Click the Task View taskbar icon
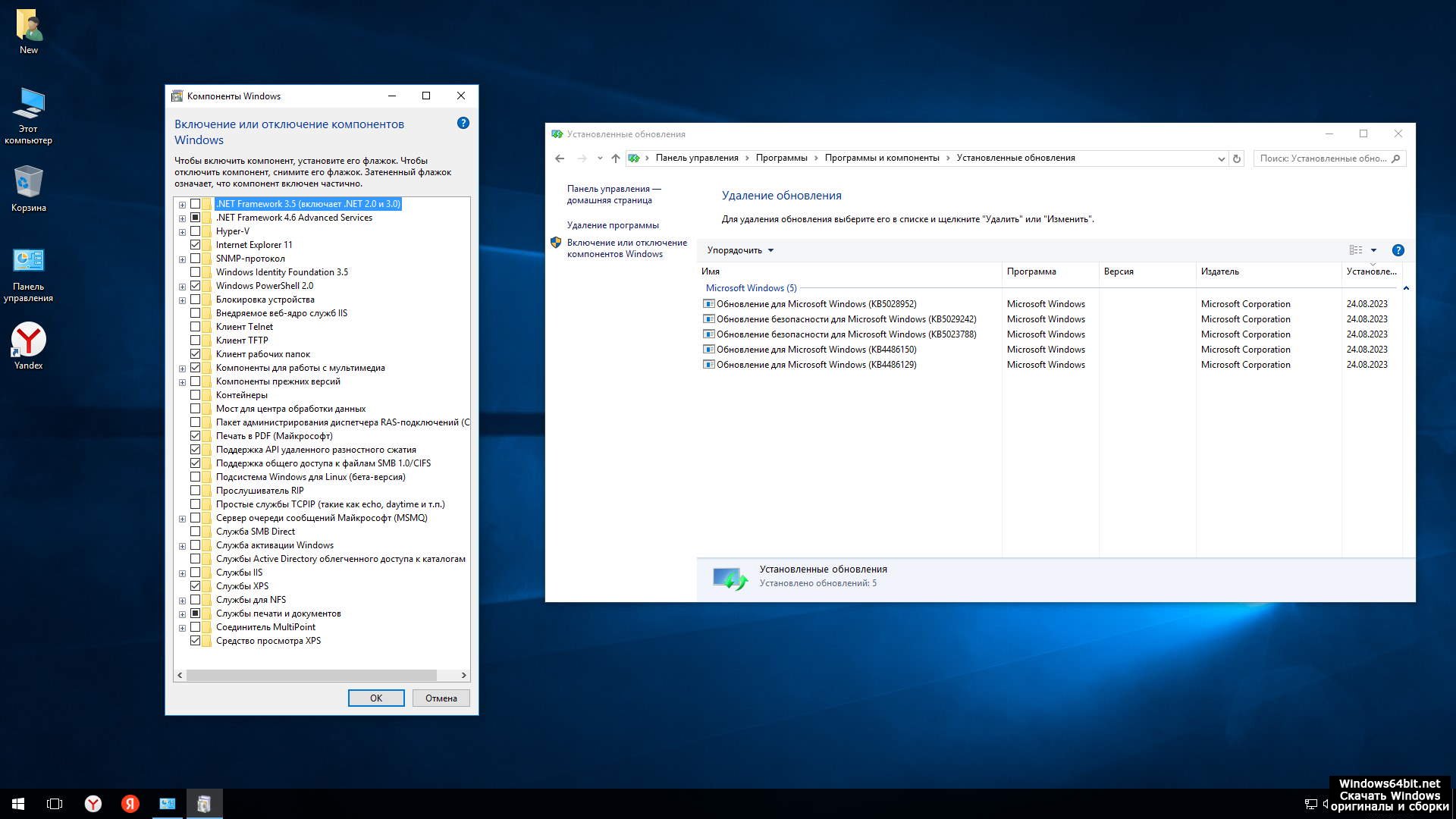Viewport: 1456px width, 819px height. click(55, 804)
